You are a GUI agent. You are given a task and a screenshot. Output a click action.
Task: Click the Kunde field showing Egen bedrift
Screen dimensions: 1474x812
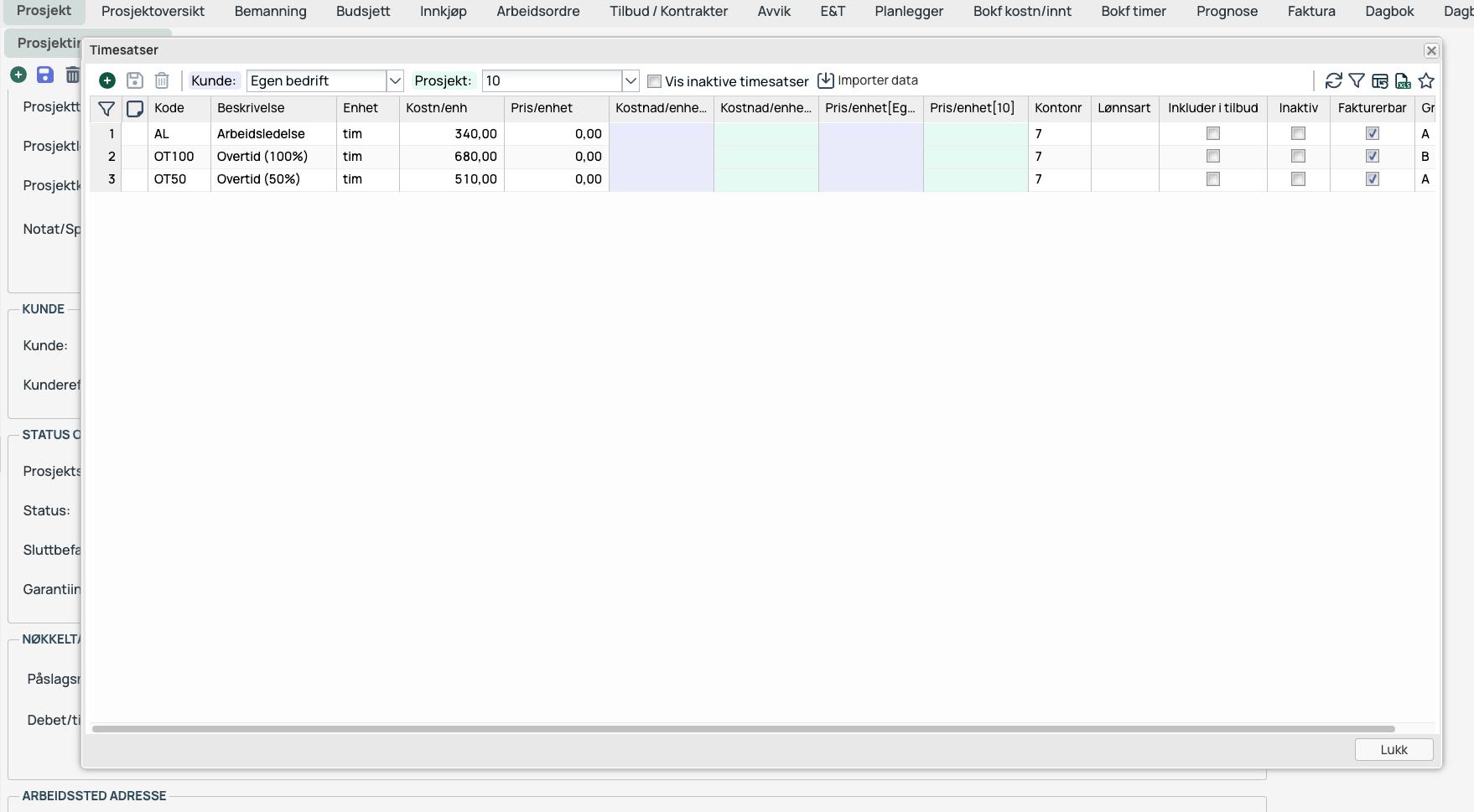(x=316, y=80)
